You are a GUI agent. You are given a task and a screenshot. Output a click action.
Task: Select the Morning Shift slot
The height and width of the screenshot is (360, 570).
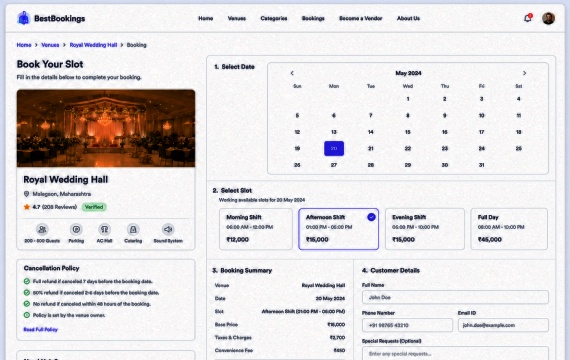tap(256, 229)
